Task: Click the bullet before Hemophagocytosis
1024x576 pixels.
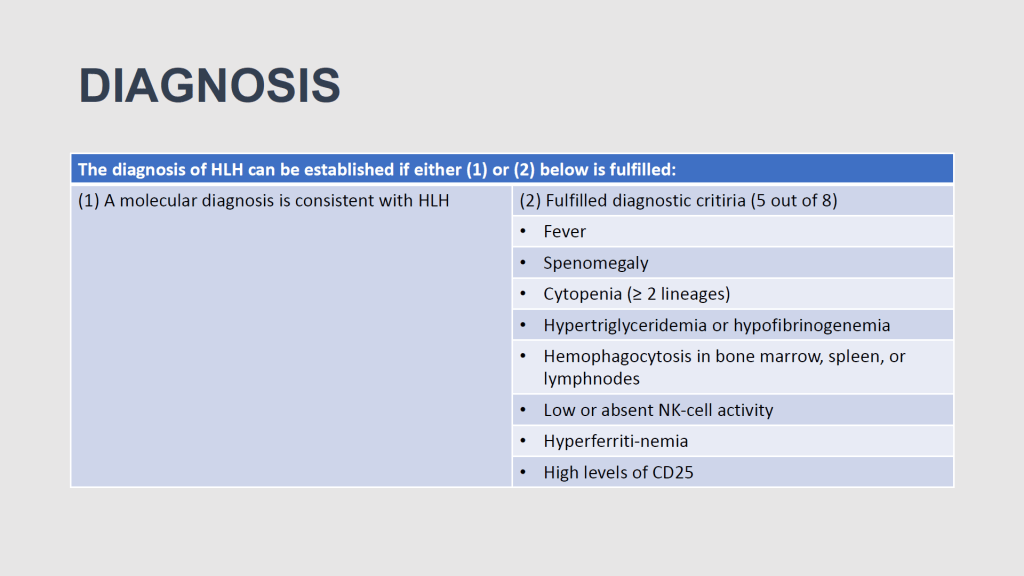Action: (x=525, y=357)
